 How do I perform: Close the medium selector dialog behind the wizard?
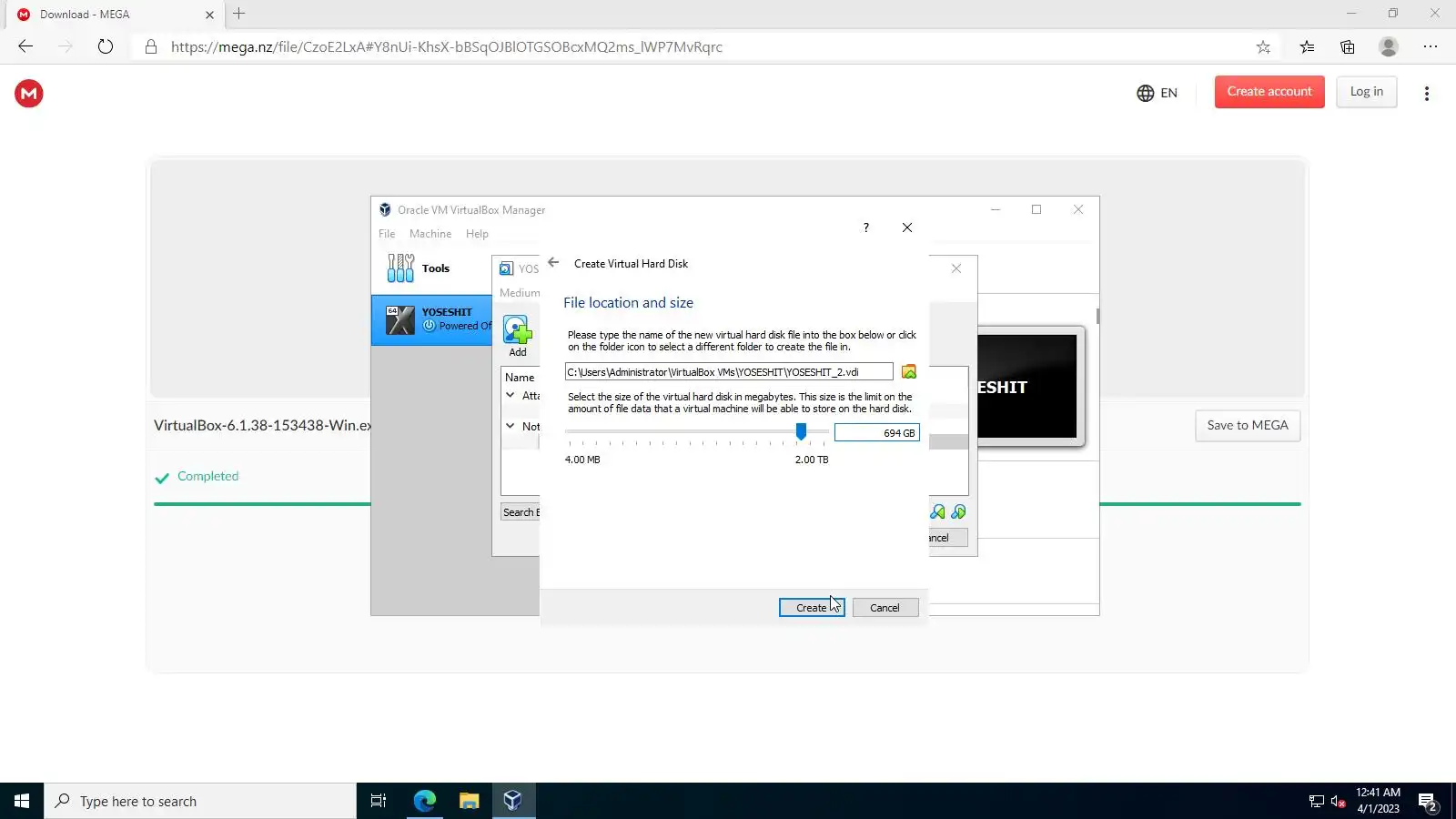point(956,268)
